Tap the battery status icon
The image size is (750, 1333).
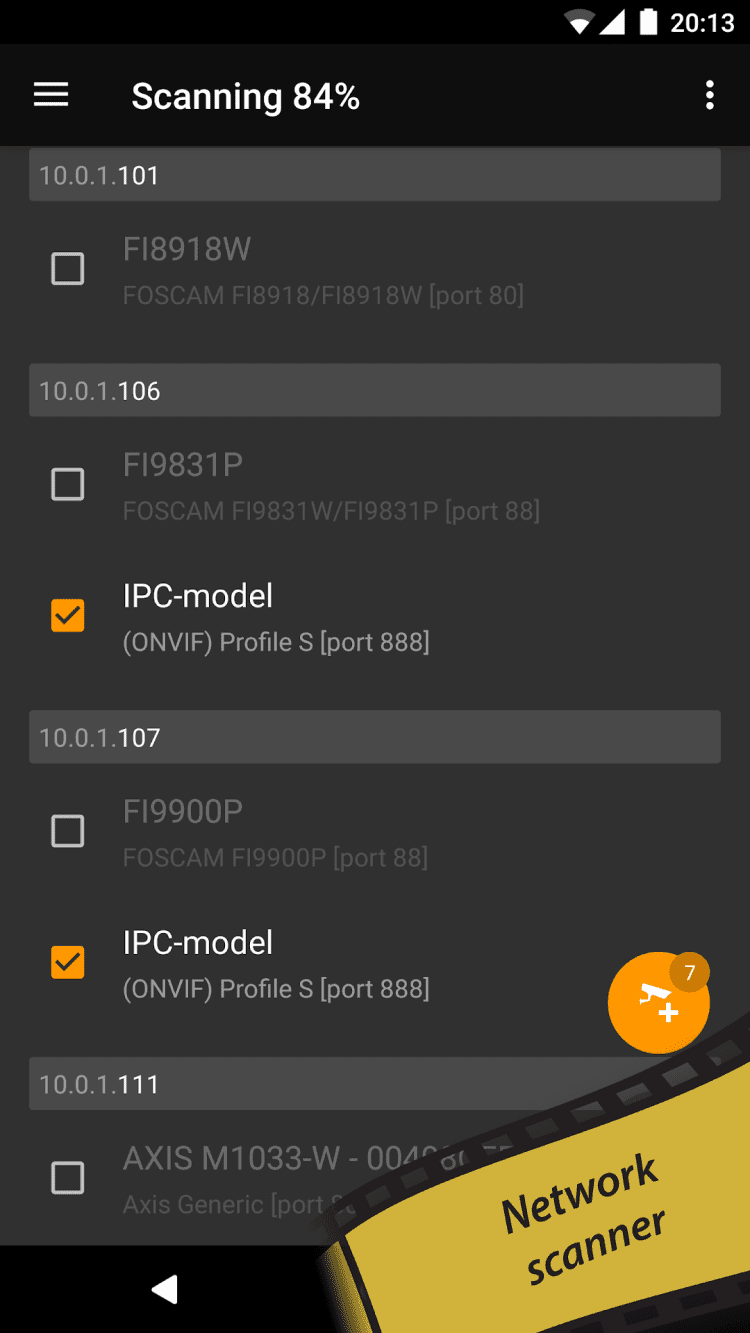649,22
